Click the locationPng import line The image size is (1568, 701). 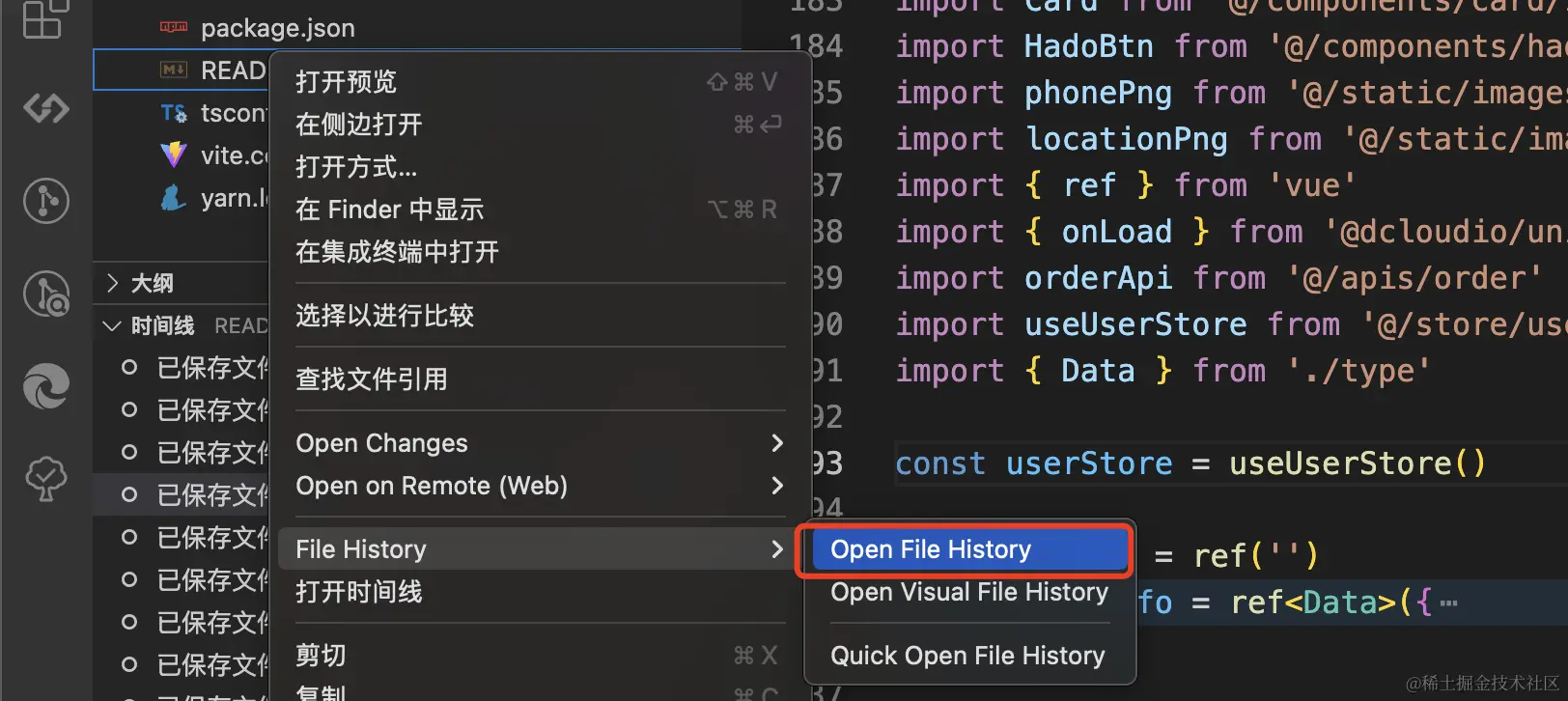click(1231, 139)
